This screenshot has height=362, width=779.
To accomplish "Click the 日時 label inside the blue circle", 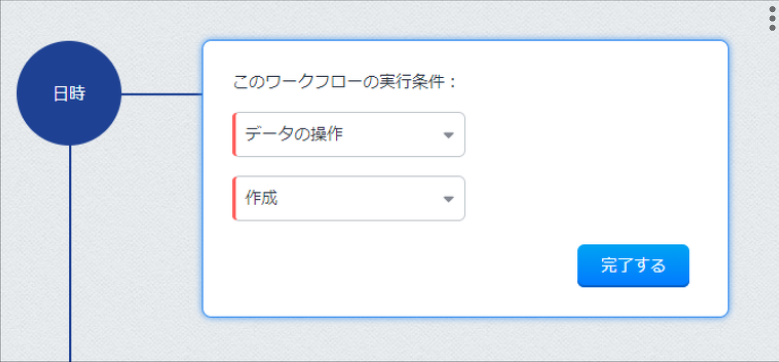I will [x=69, y=94].
